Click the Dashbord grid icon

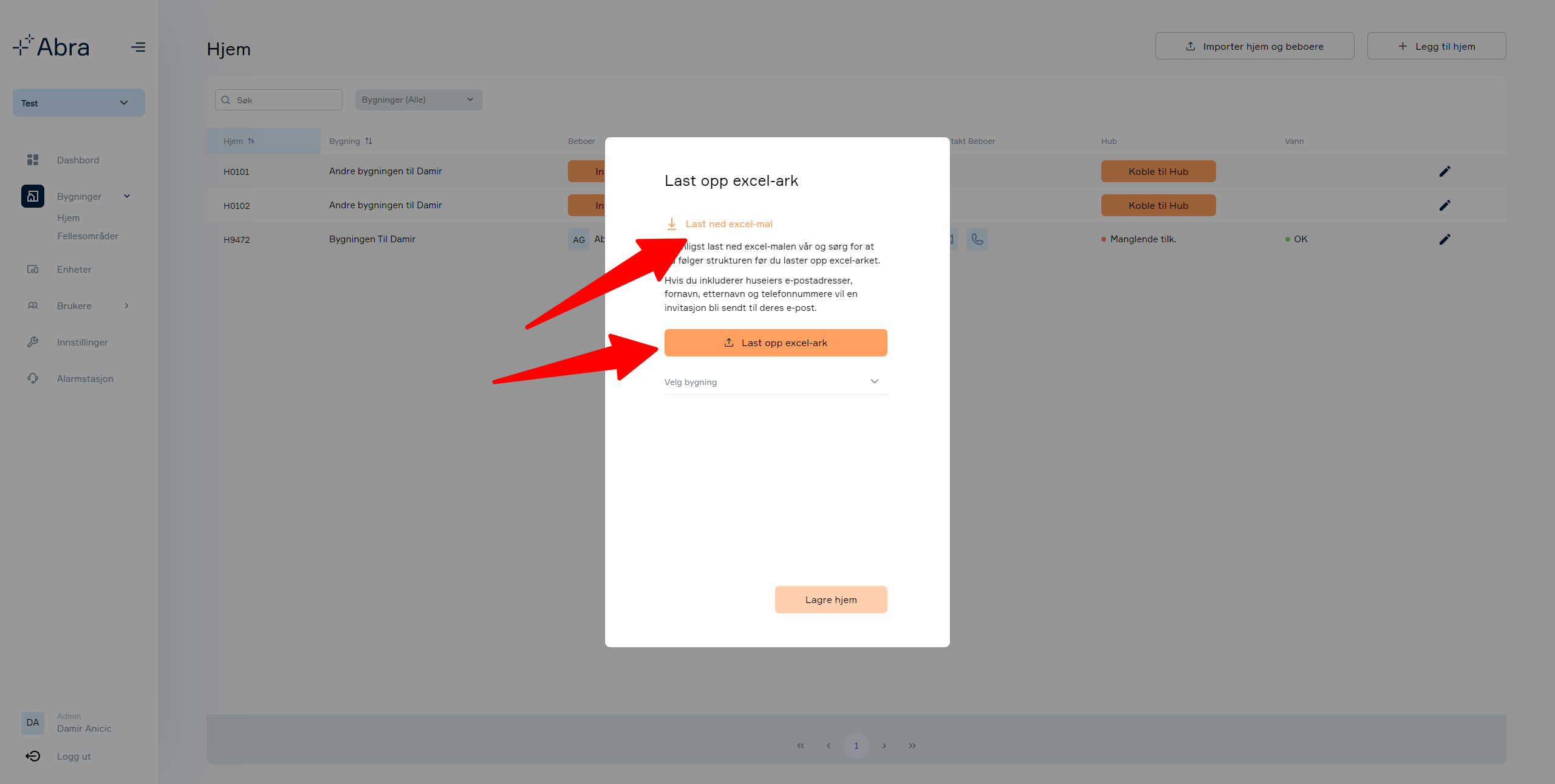(x=33, y=160)
